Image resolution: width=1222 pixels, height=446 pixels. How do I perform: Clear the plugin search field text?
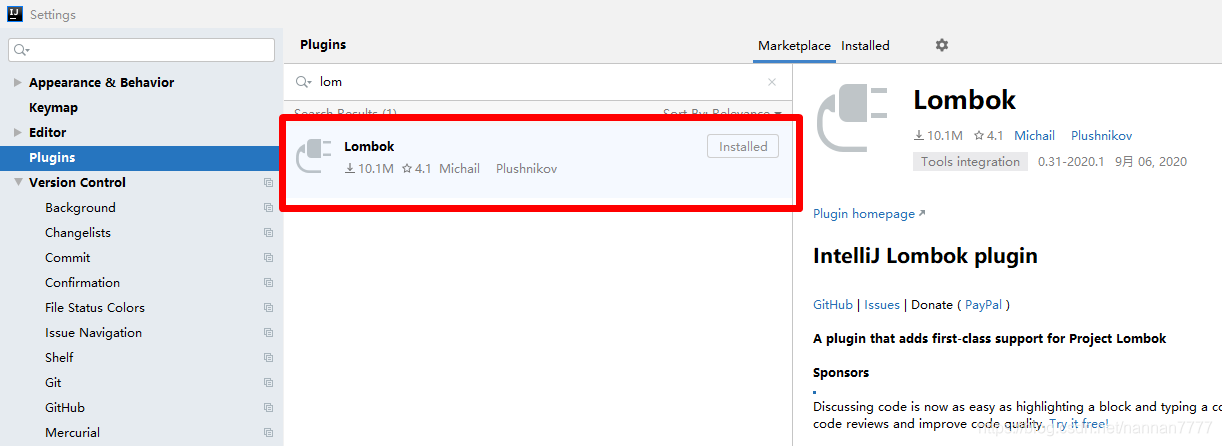[x=772, y=82]
